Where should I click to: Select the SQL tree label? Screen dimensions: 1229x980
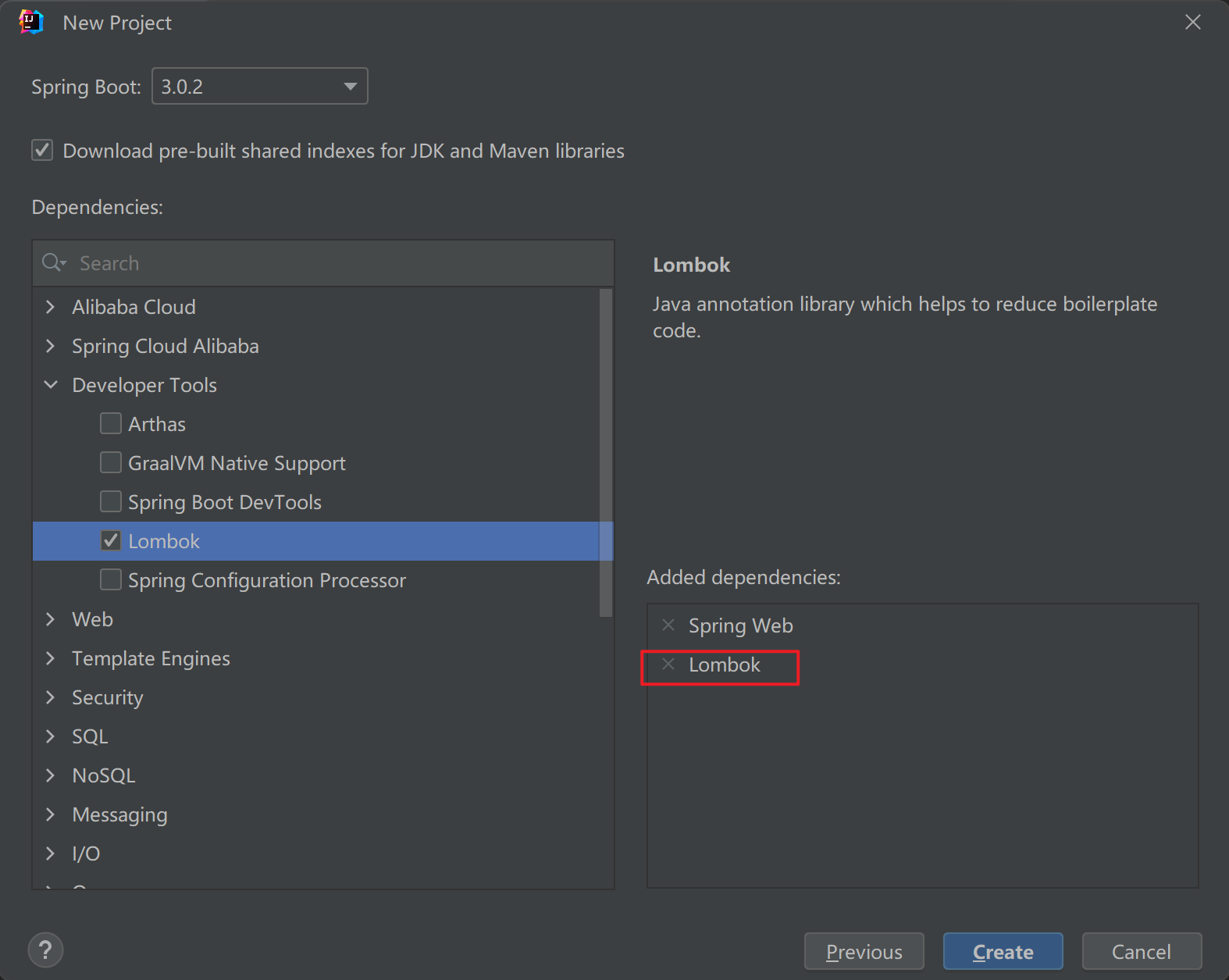pyautogui.click(x=90, y=736)
